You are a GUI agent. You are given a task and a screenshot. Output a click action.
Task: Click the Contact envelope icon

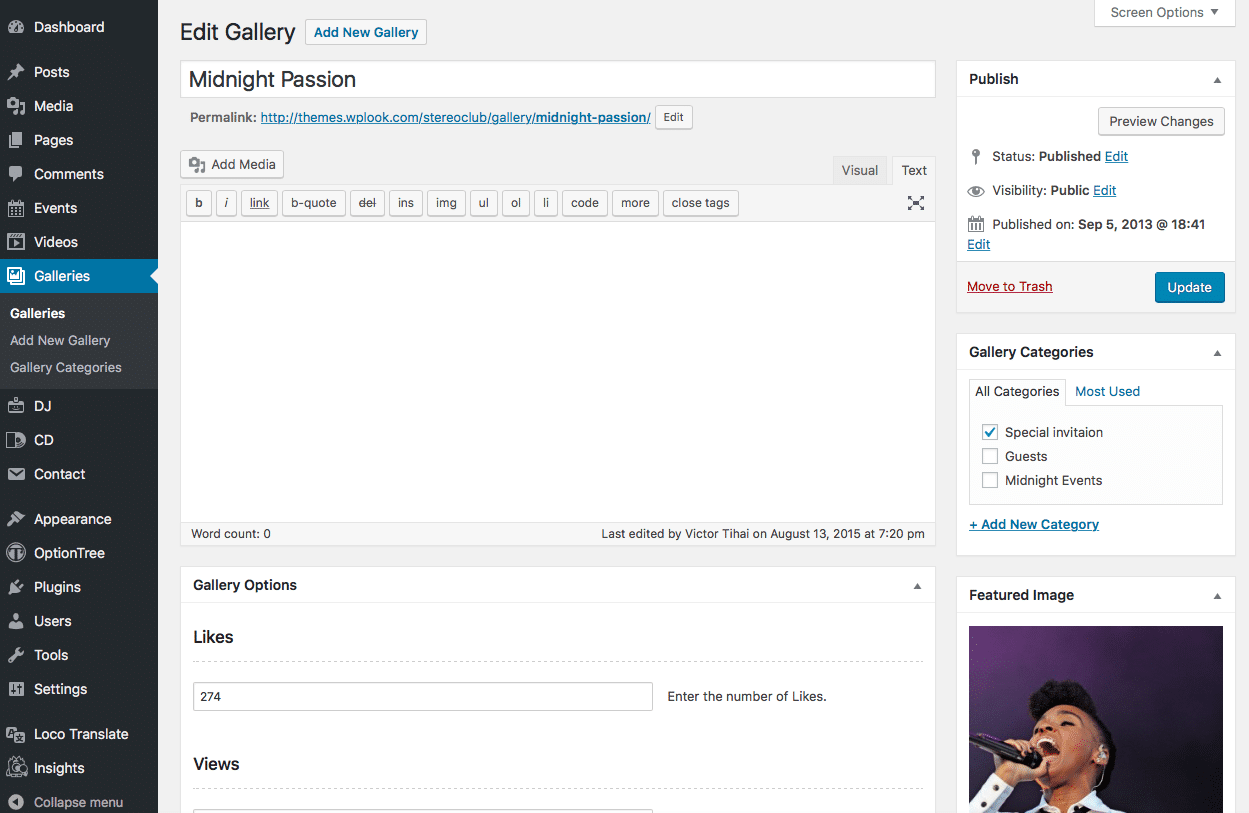[16, 474]
